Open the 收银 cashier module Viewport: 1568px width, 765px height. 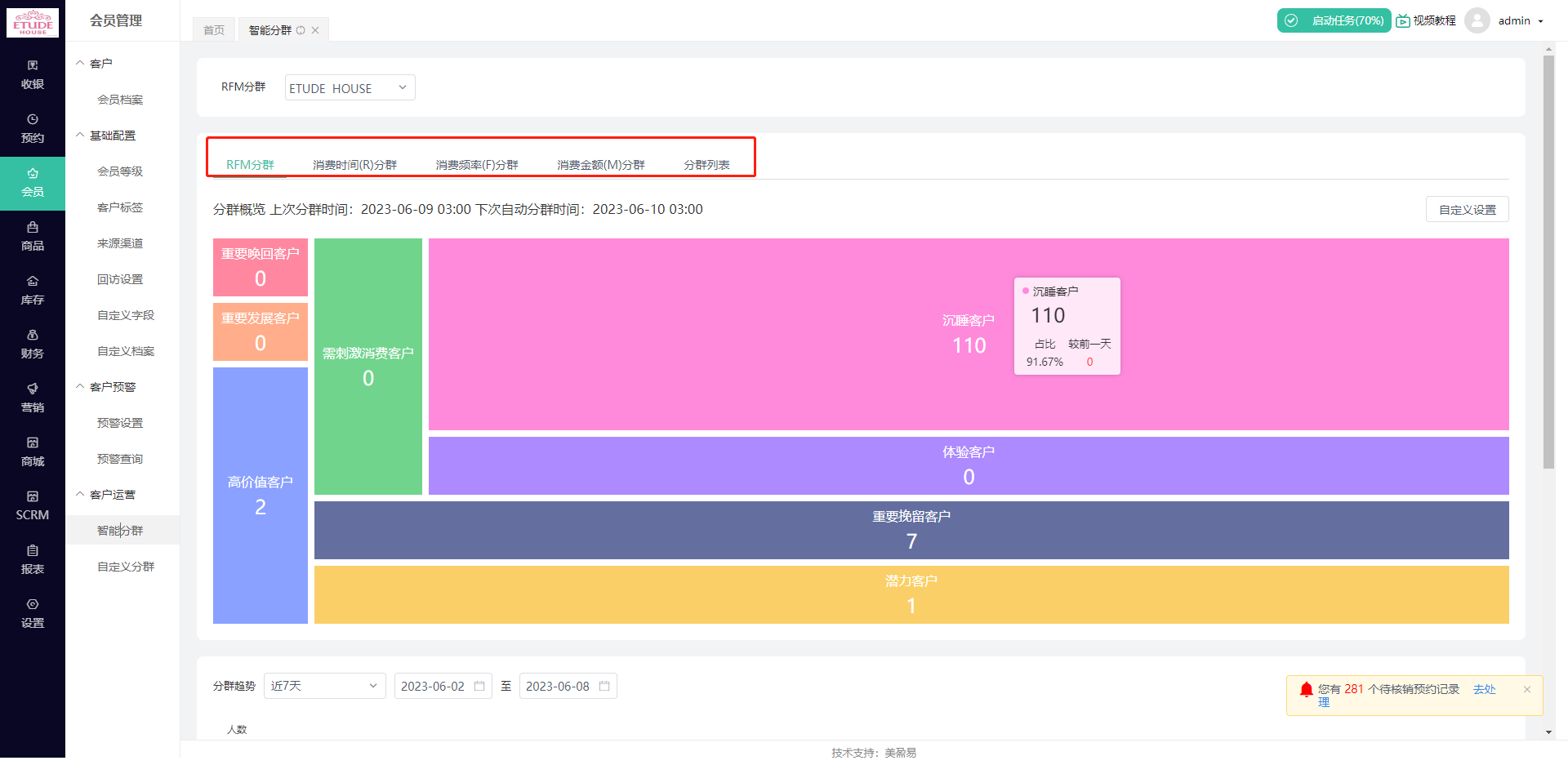click(x=33, y=74)
